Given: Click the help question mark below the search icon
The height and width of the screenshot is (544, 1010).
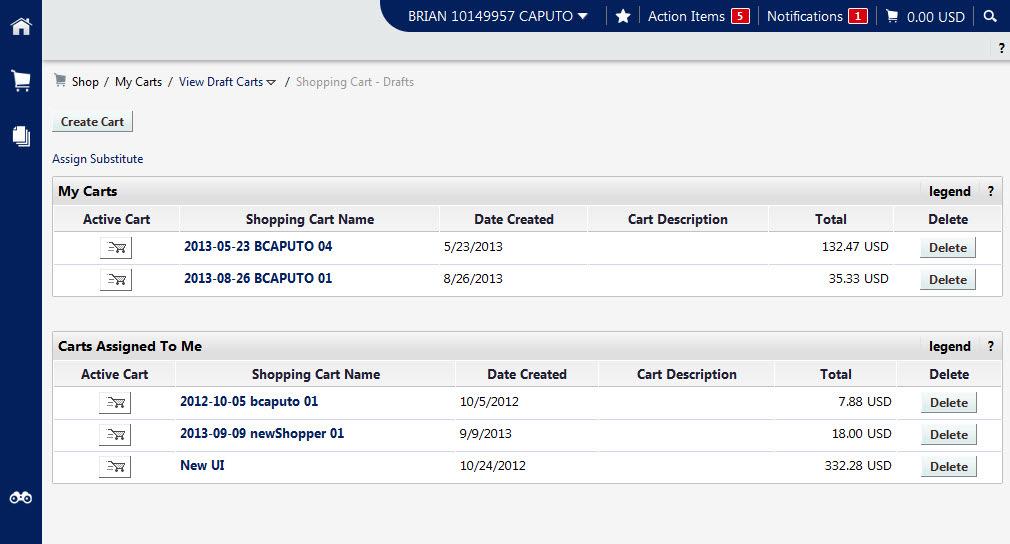Looking at the screenshot, I should [x=1001, y=48].
